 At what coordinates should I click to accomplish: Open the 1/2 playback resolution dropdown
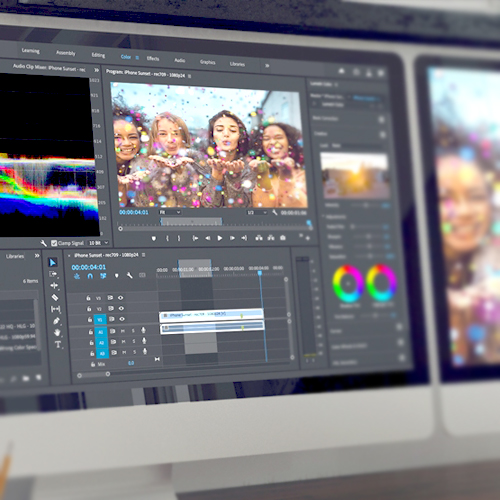(257, 212)
